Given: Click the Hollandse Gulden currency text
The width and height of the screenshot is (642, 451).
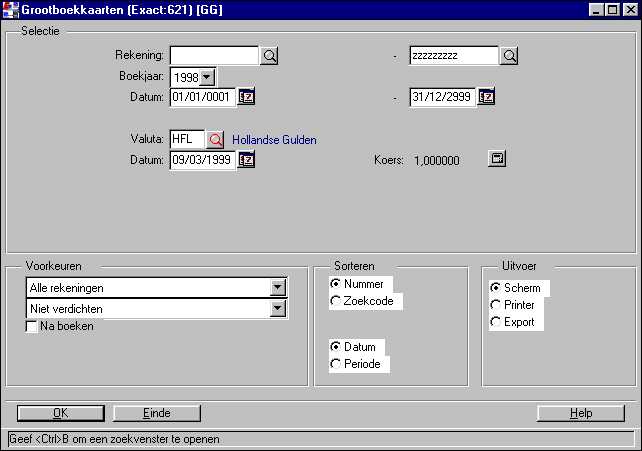Looking at the screenshot, I should (x=274, y=140).
